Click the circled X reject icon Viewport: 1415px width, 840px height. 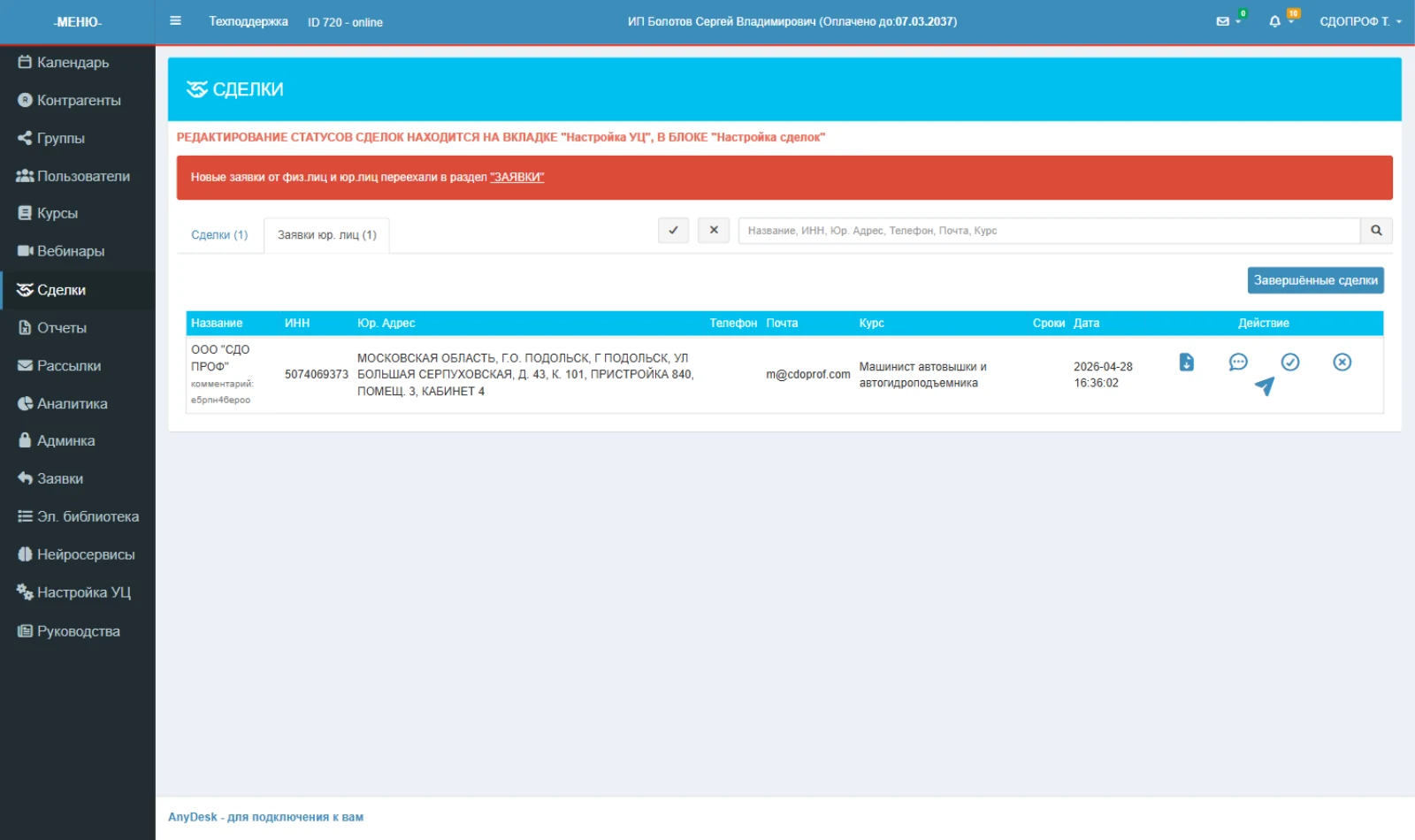(x=1342, y=362)
